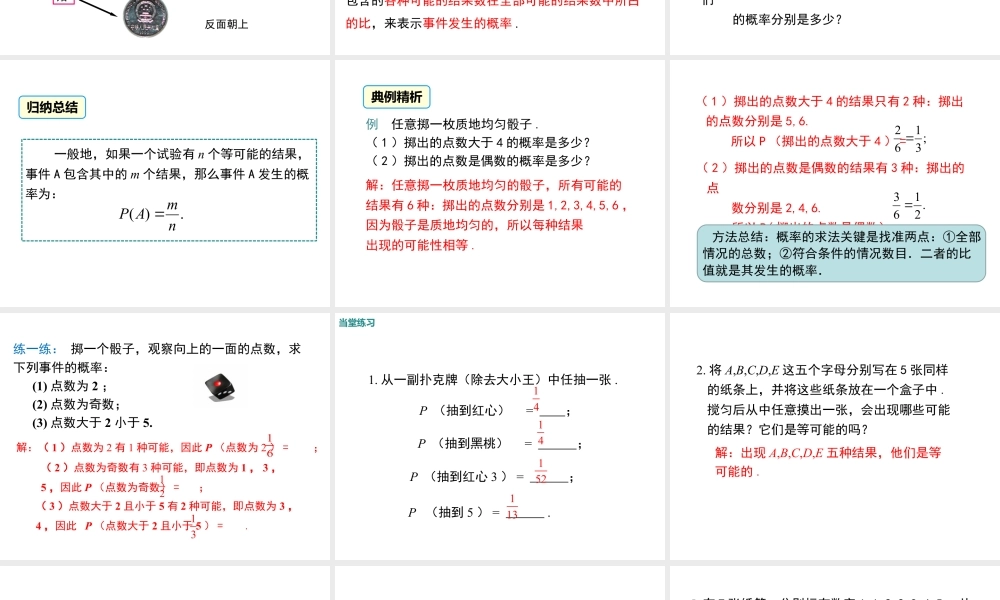Click the 典例精析 label badge
The width and height of the screenshot is (1000, 600).
394,97
